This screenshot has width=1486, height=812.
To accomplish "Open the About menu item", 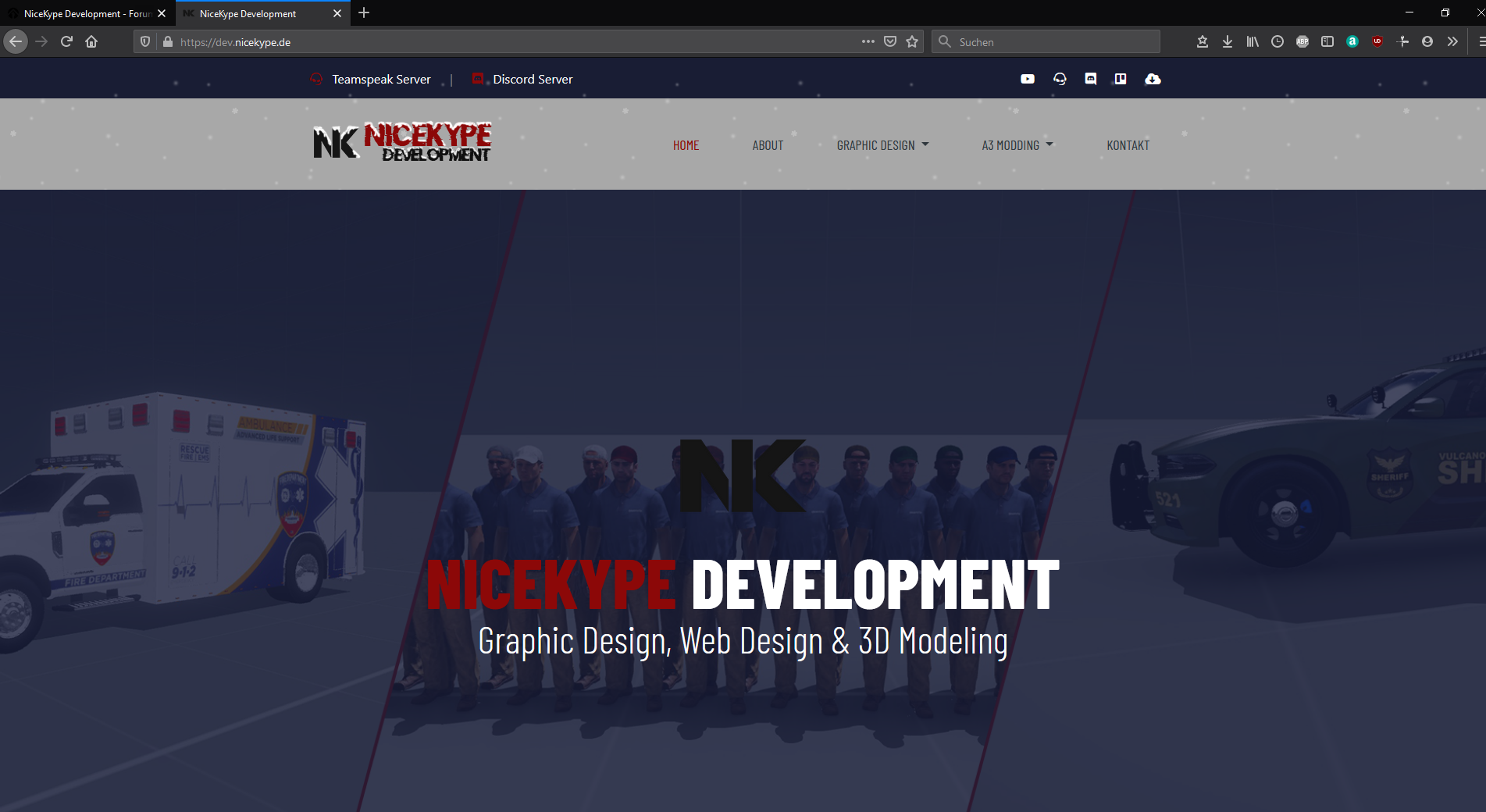I will coord(768,145).
